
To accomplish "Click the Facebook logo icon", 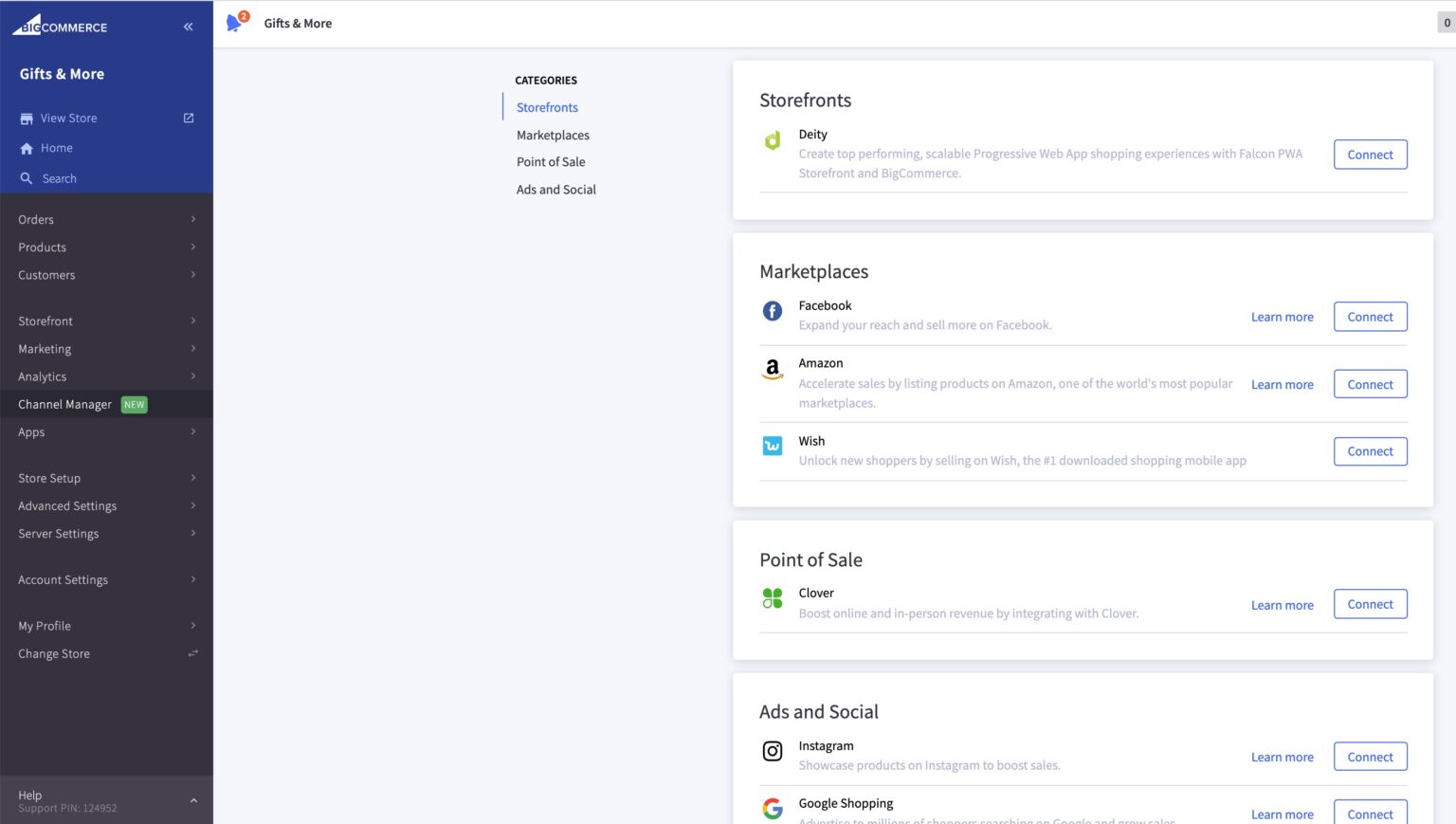I will [773, 311].
